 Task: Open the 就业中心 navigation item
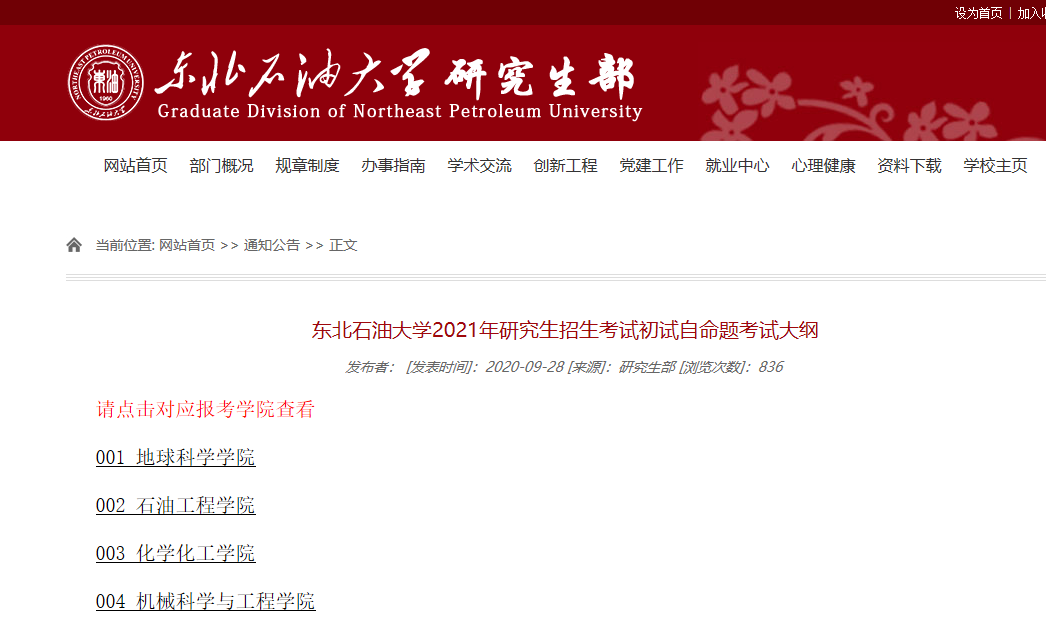(x=737, y=166)
